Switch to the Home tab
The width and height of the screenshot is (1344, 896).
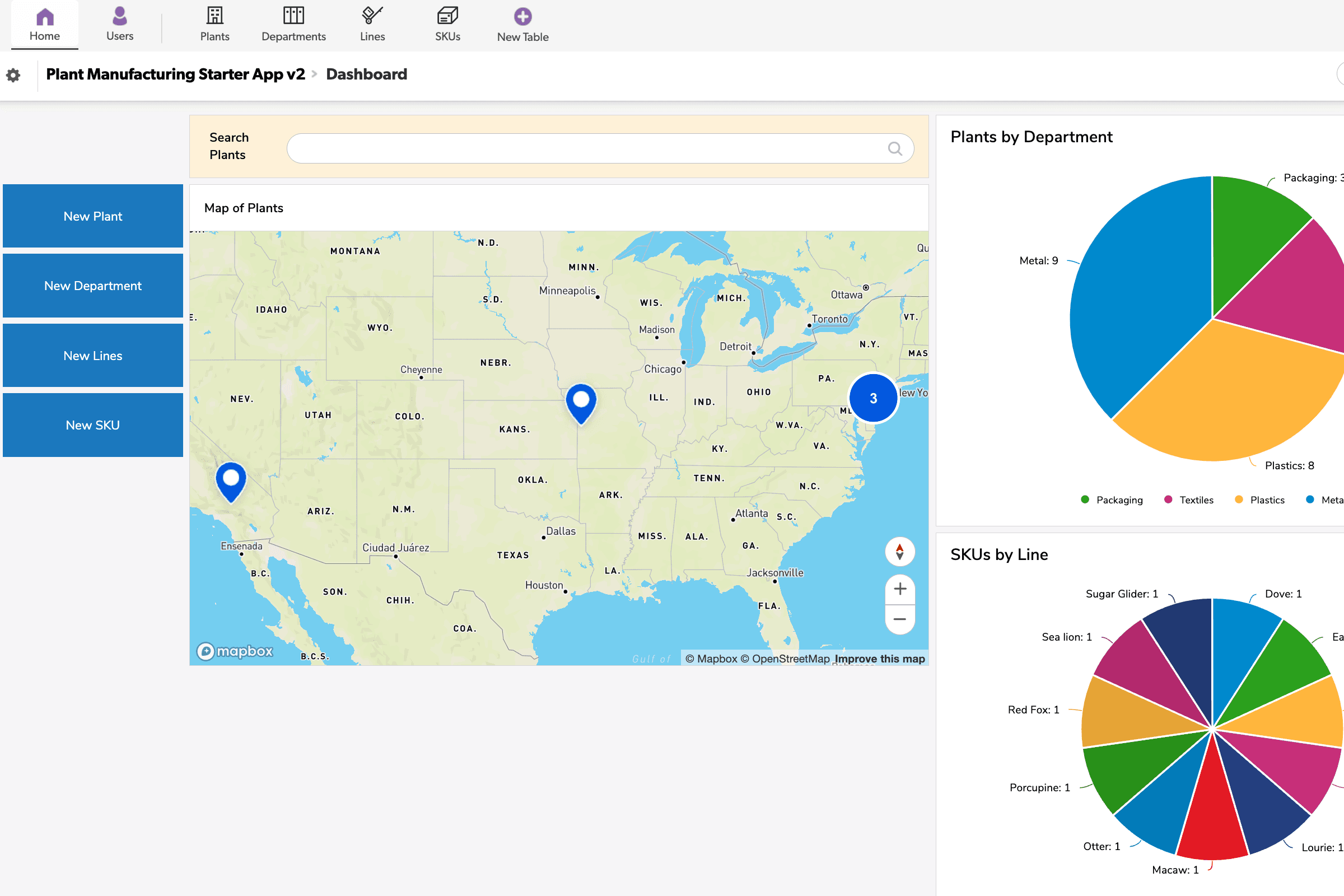(x=44, y=24)
